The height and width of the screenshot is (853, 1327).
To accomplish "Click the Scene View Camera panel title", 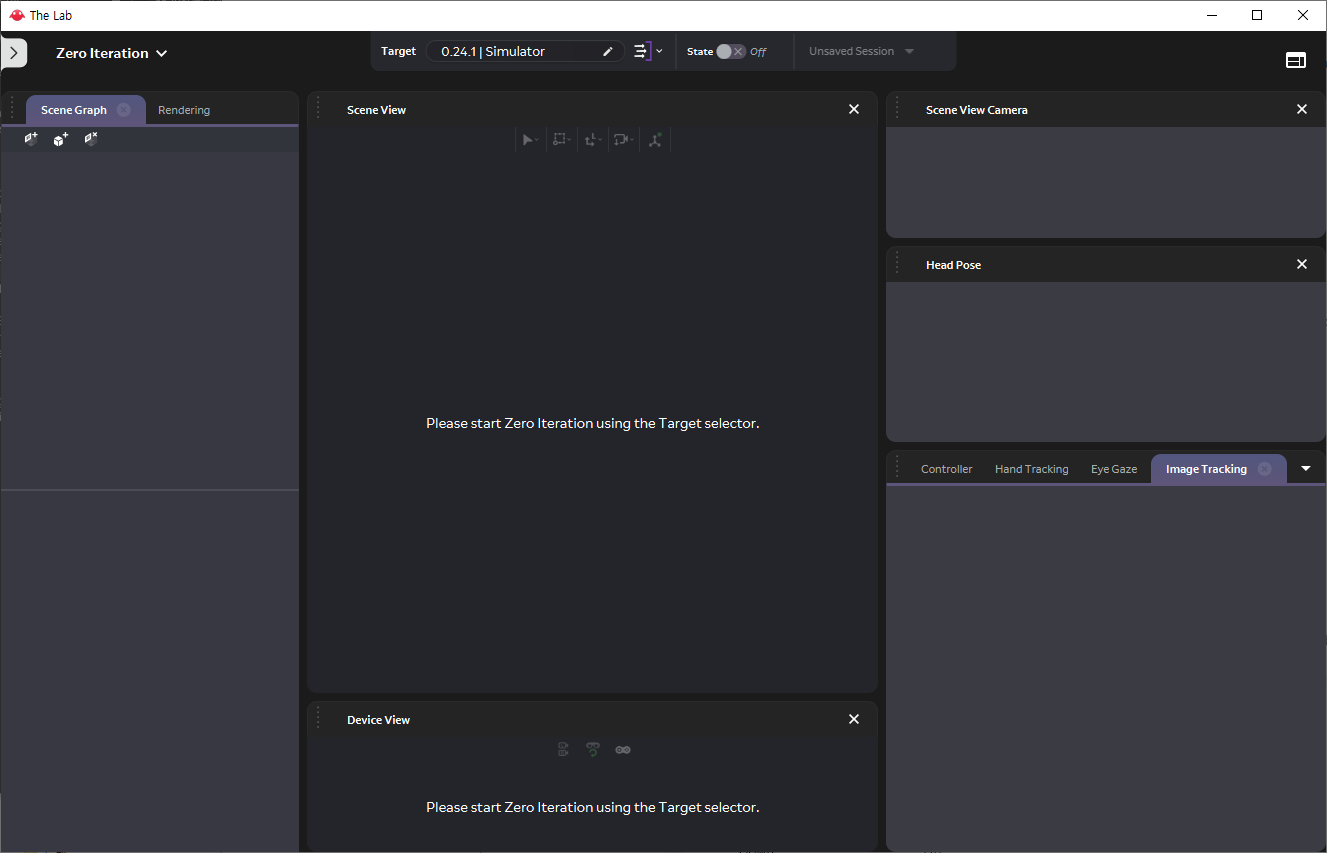I will pyautogui.click(x=976, y=110).
